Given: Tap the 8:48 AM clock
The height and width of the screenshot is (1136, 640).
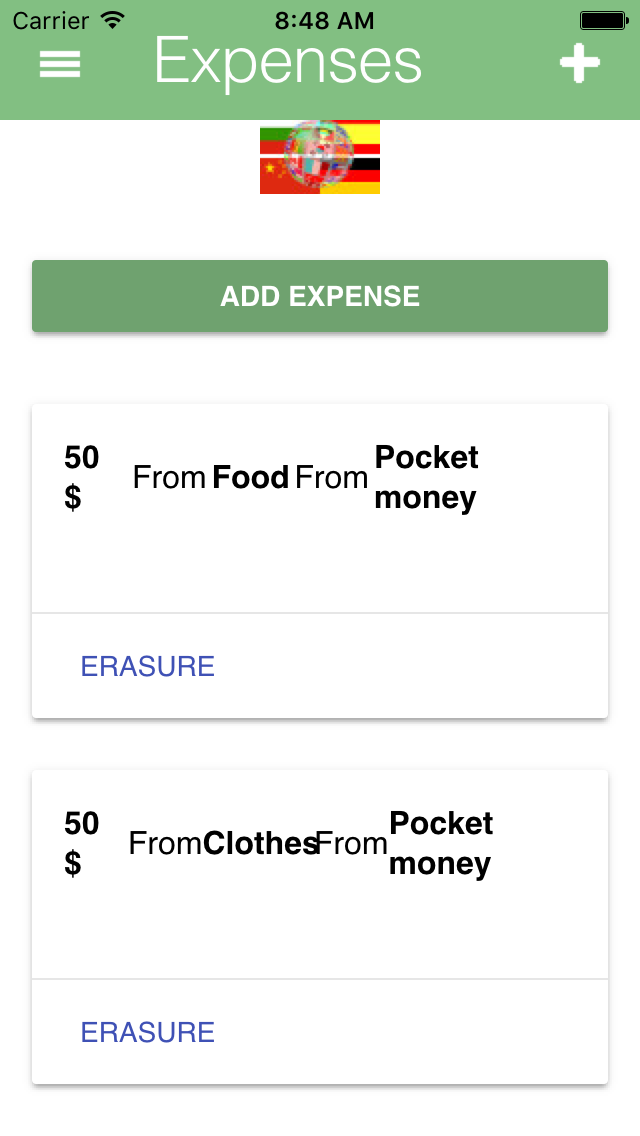Looking at the screenshot, I should (x=324, y=20).
